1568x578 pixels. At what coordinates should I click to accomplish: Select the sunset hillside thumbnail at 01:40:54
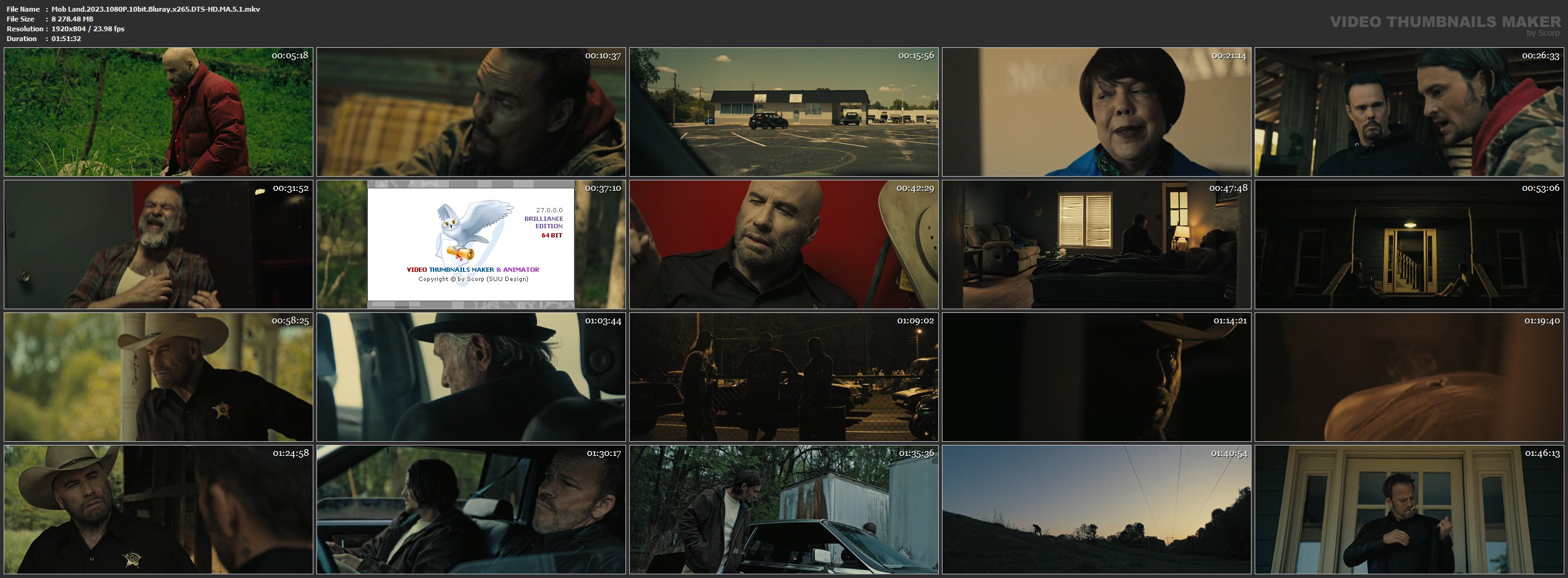coord(1096,509)
